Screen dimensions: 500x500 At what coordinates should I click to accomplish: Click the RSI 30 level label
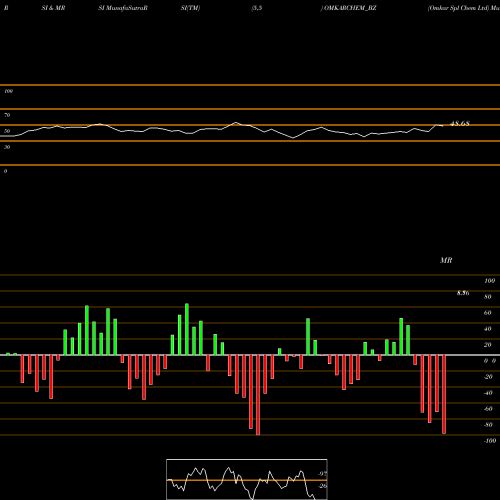7,147
